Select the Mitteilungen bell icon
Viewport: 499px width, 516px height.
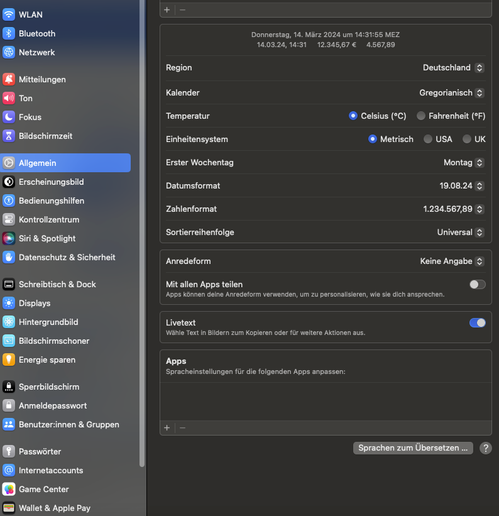pyautogui.click(x=9, y=79)
